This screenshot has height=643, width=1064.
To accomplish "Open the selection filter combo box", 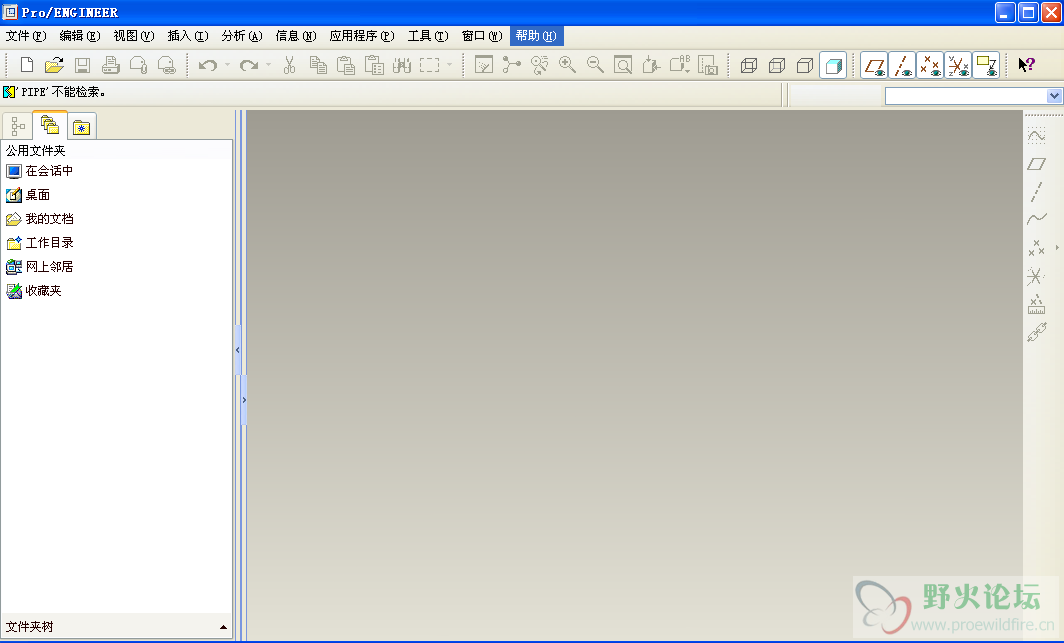I will [973, 96].
